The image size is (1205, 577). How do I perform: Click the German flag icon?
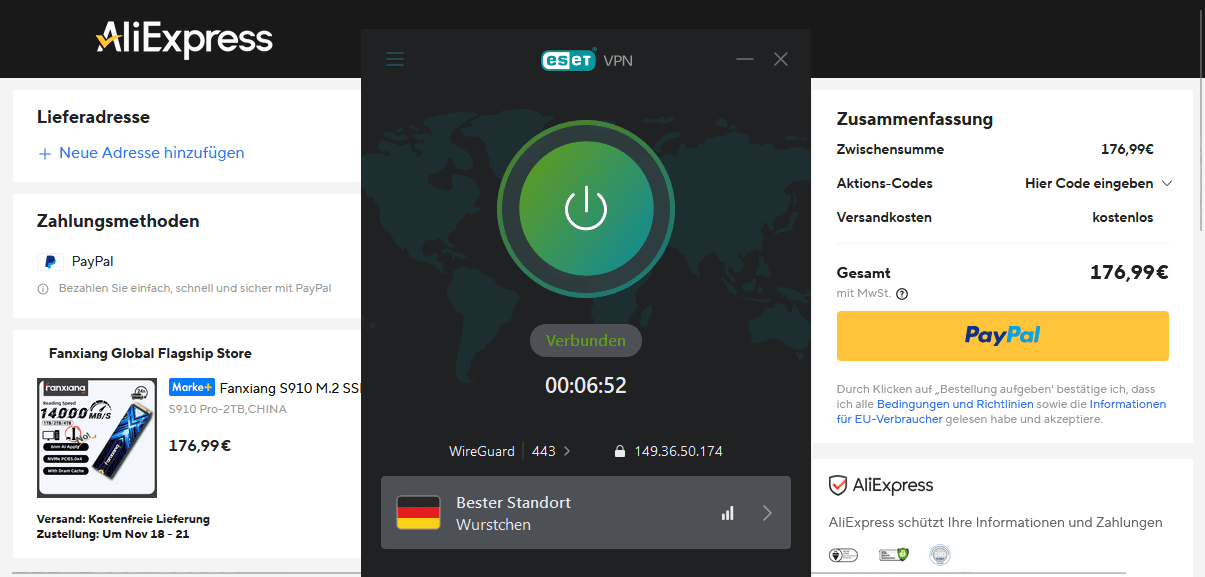tap(418, 512)
